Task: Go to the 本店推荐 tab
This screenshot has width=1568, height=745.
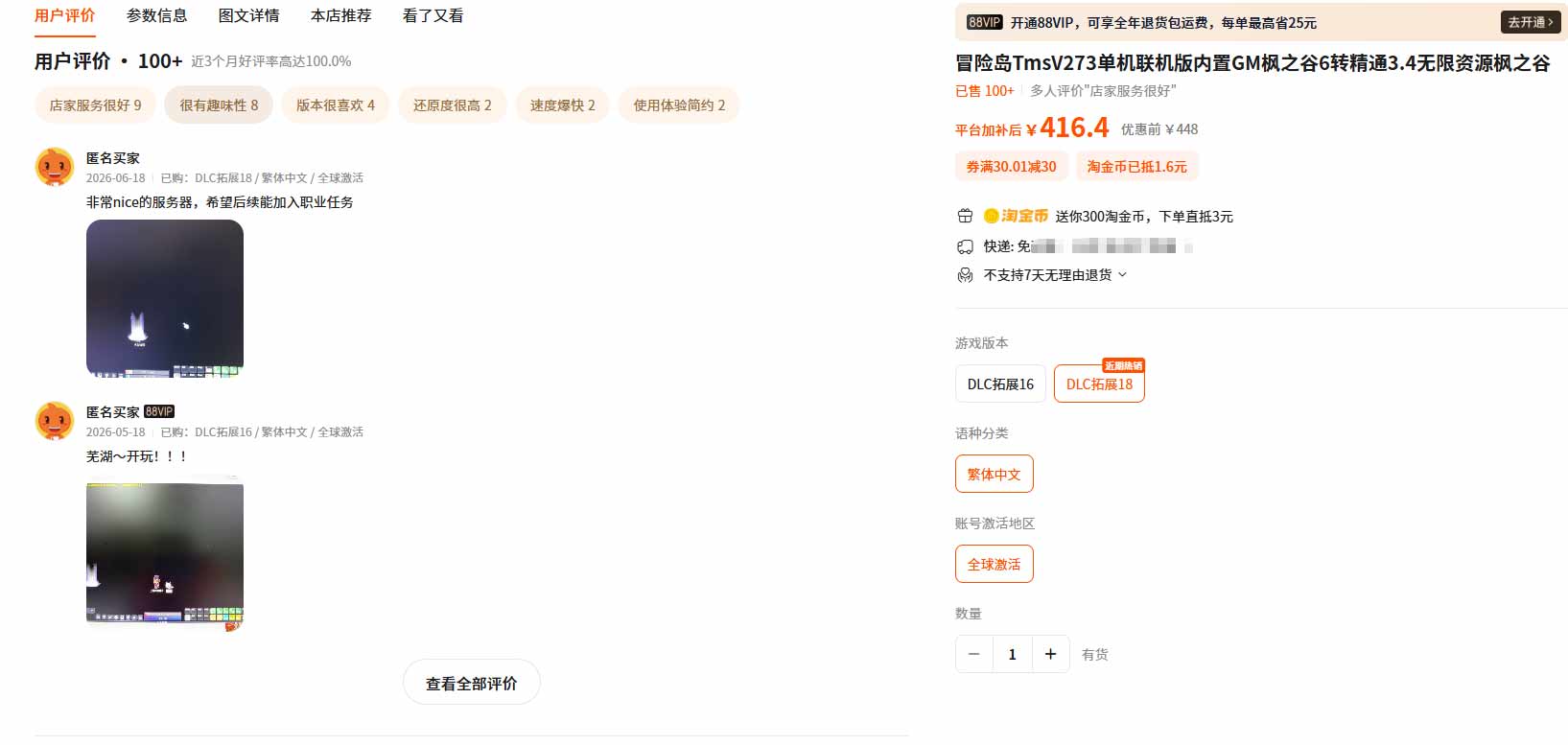Action: pos(340,15)
